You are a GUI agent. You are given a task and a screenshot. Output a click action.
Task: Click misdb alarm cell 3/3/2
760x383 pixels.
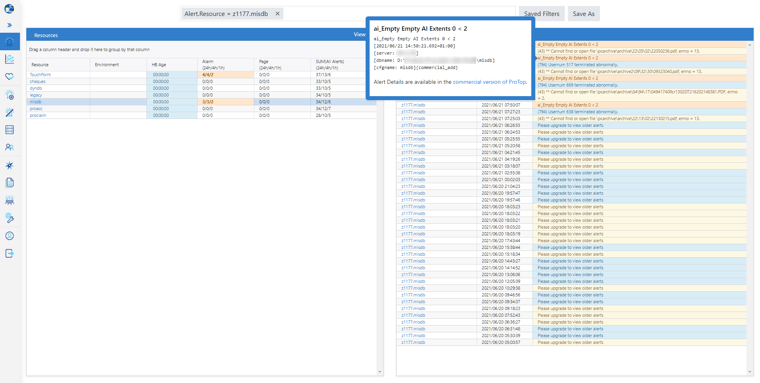[225, 102]
